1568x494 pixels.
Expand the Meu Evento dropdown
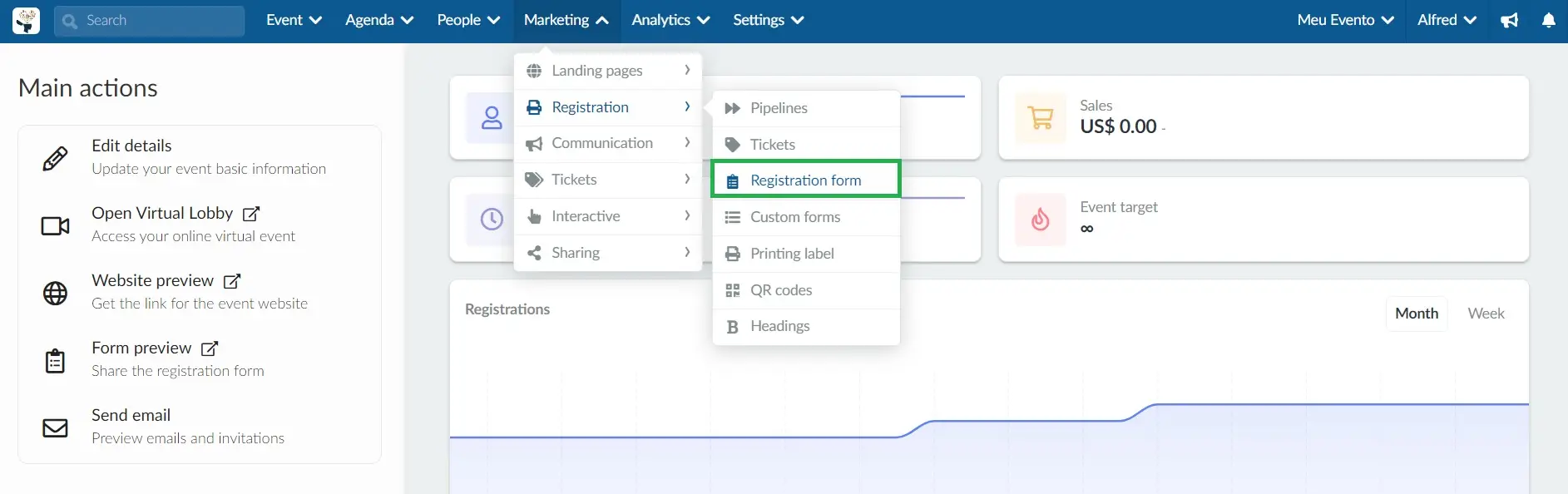coord(1345,20)
